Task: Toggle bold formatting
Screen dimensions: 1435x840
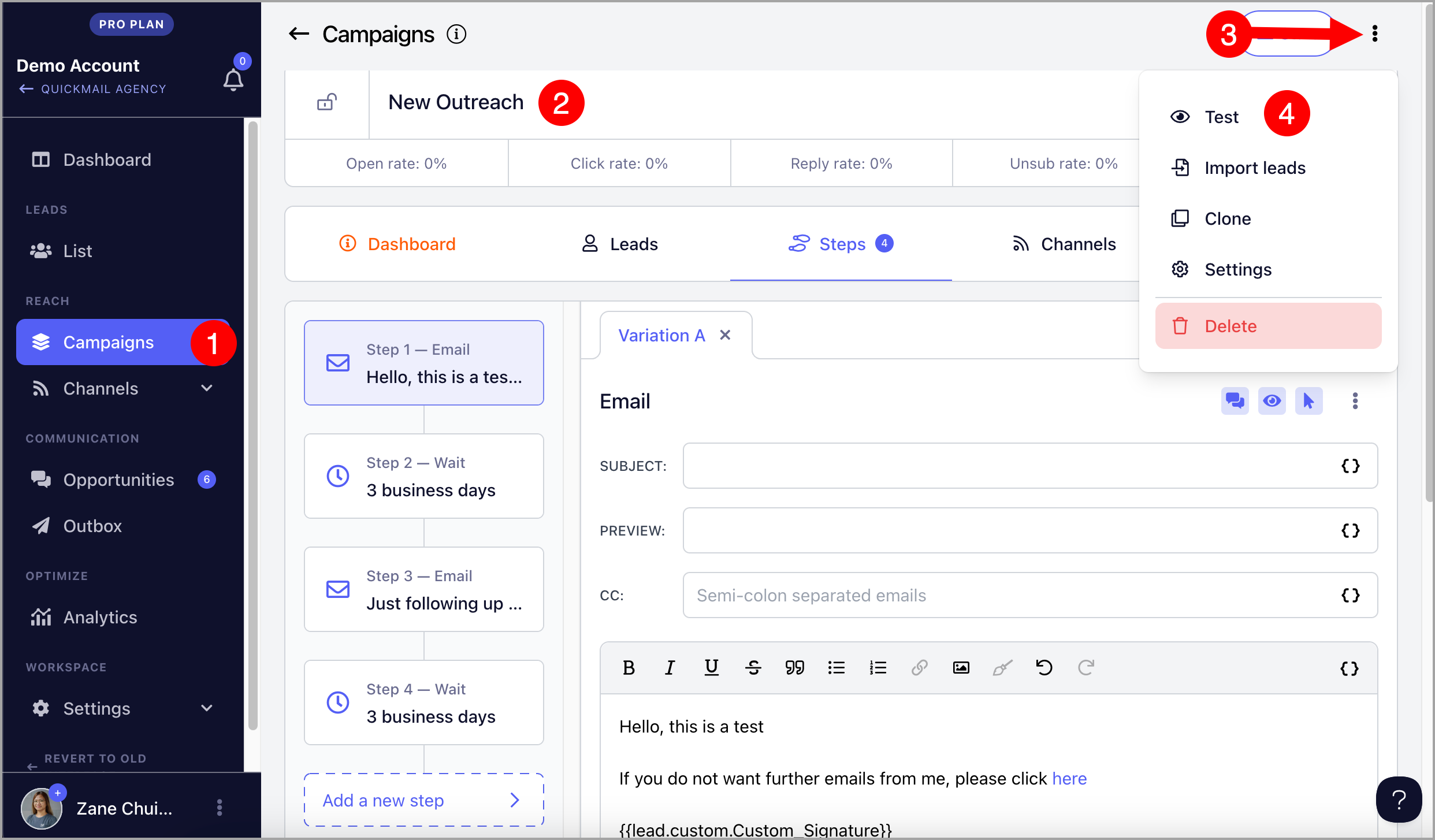Action: click(629, 668)
